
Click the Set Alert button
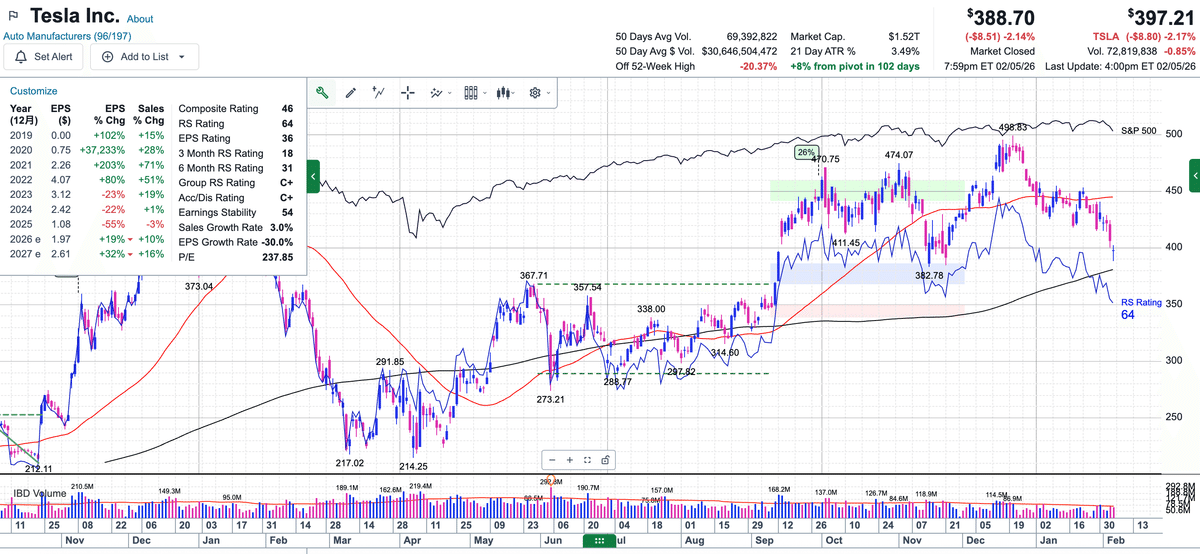44,56
